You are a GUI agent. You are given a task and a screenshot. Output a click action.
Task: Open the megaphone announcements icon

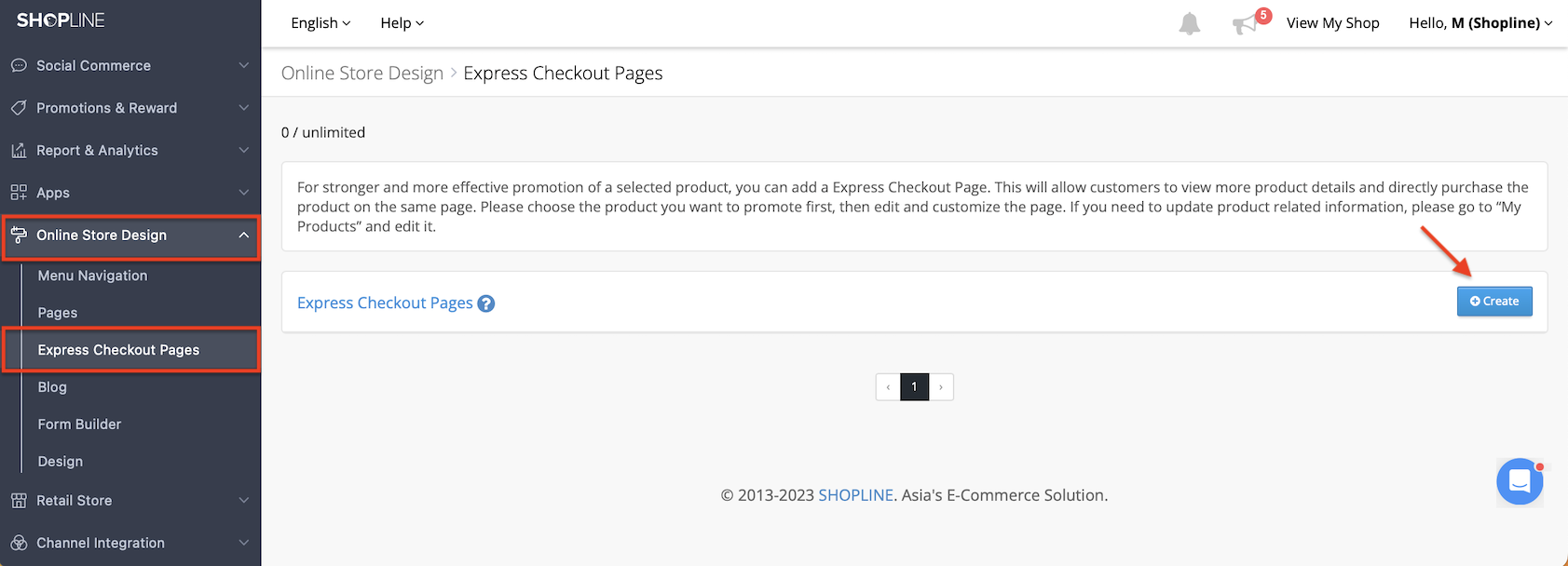(1245, 24)
